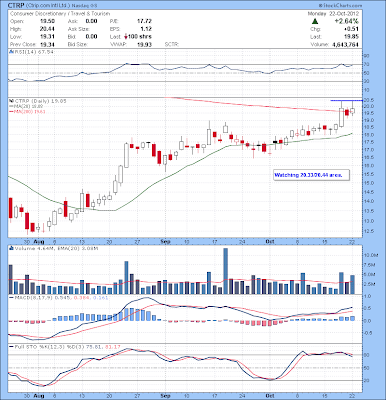Viewport: 386px width, 400px height.
Task: Click the green up-arrow change indicator
Action: click(x=314, y=21)
